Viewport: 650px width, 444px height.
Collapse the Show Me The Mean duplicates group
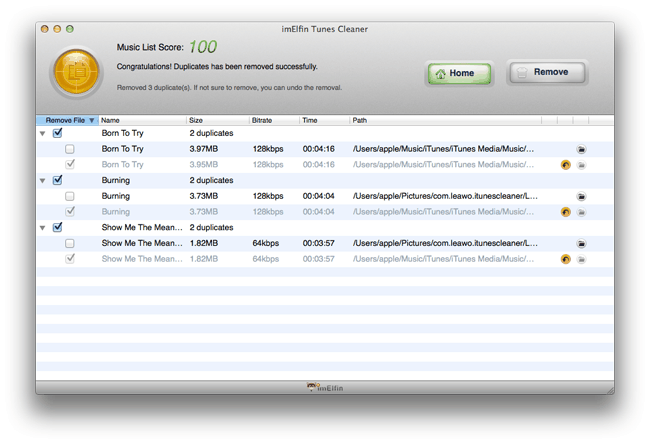point(42,228)
